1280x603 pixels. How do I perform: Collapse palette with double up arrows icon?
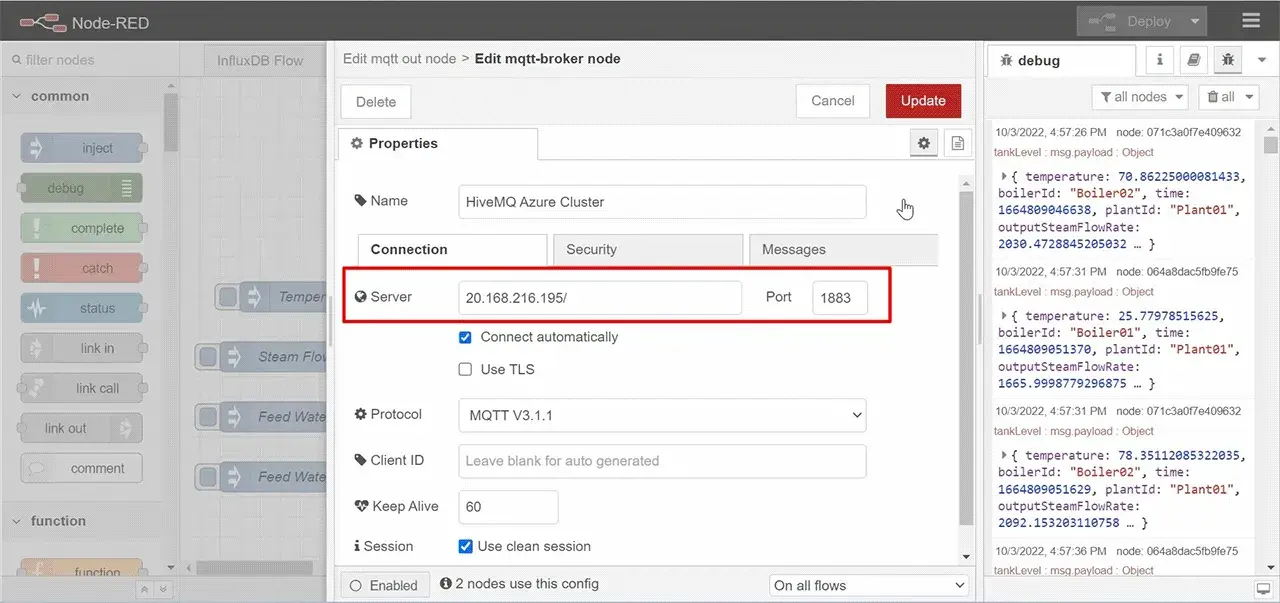[144, 590]
